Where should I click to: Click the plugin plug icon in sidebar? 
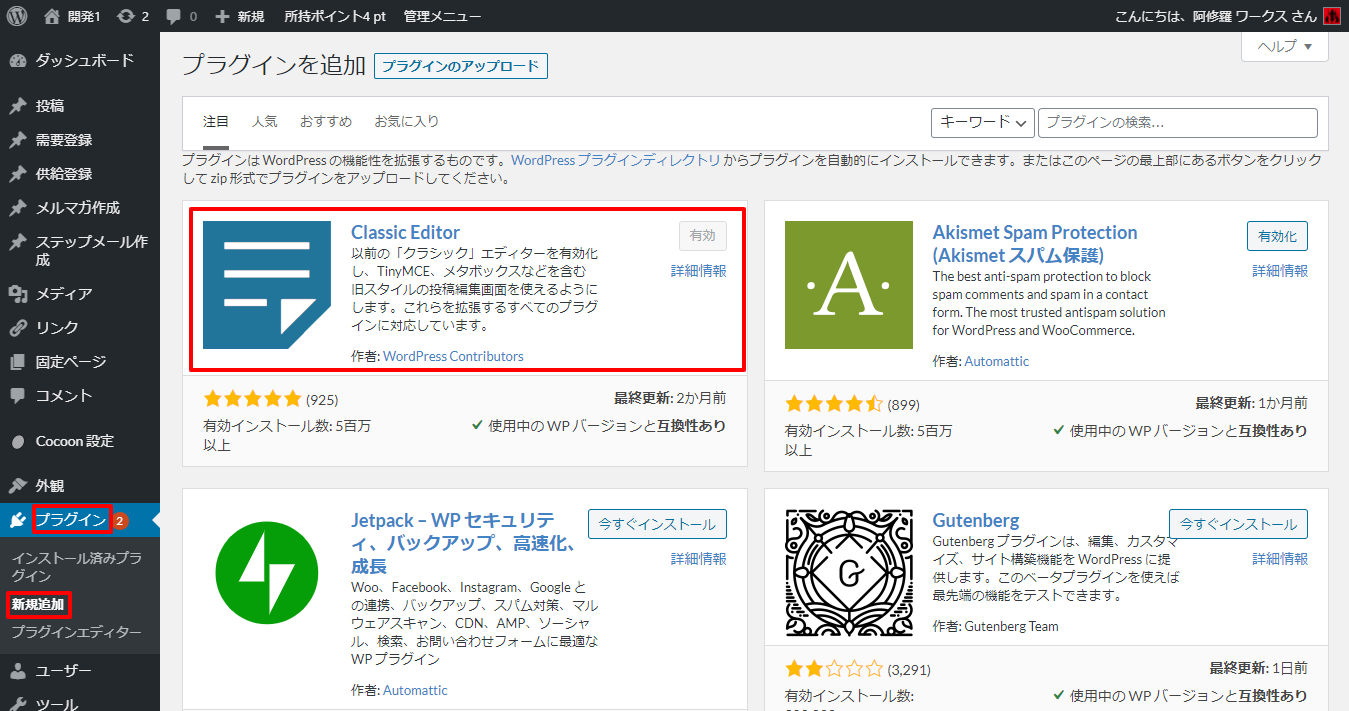[x=17, y=520]
